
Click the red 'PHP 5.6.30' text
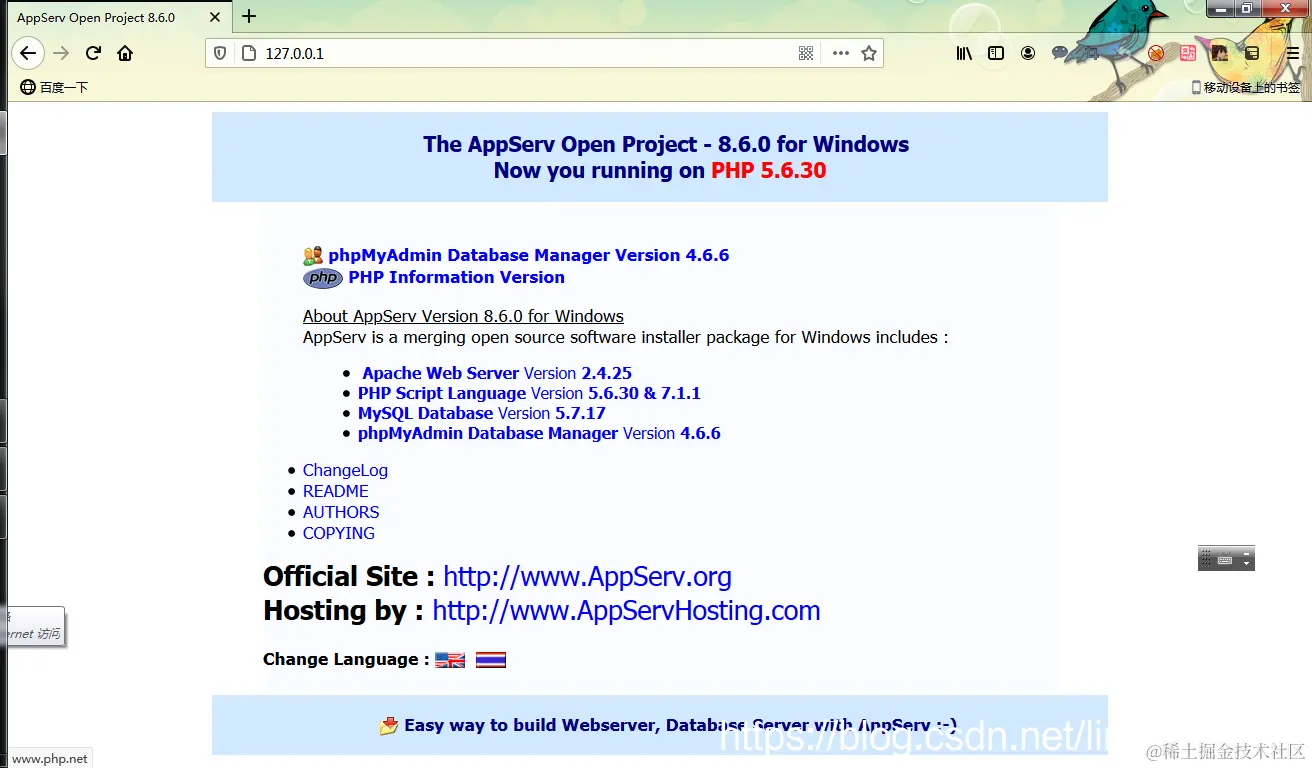click(x=769, y=170)
